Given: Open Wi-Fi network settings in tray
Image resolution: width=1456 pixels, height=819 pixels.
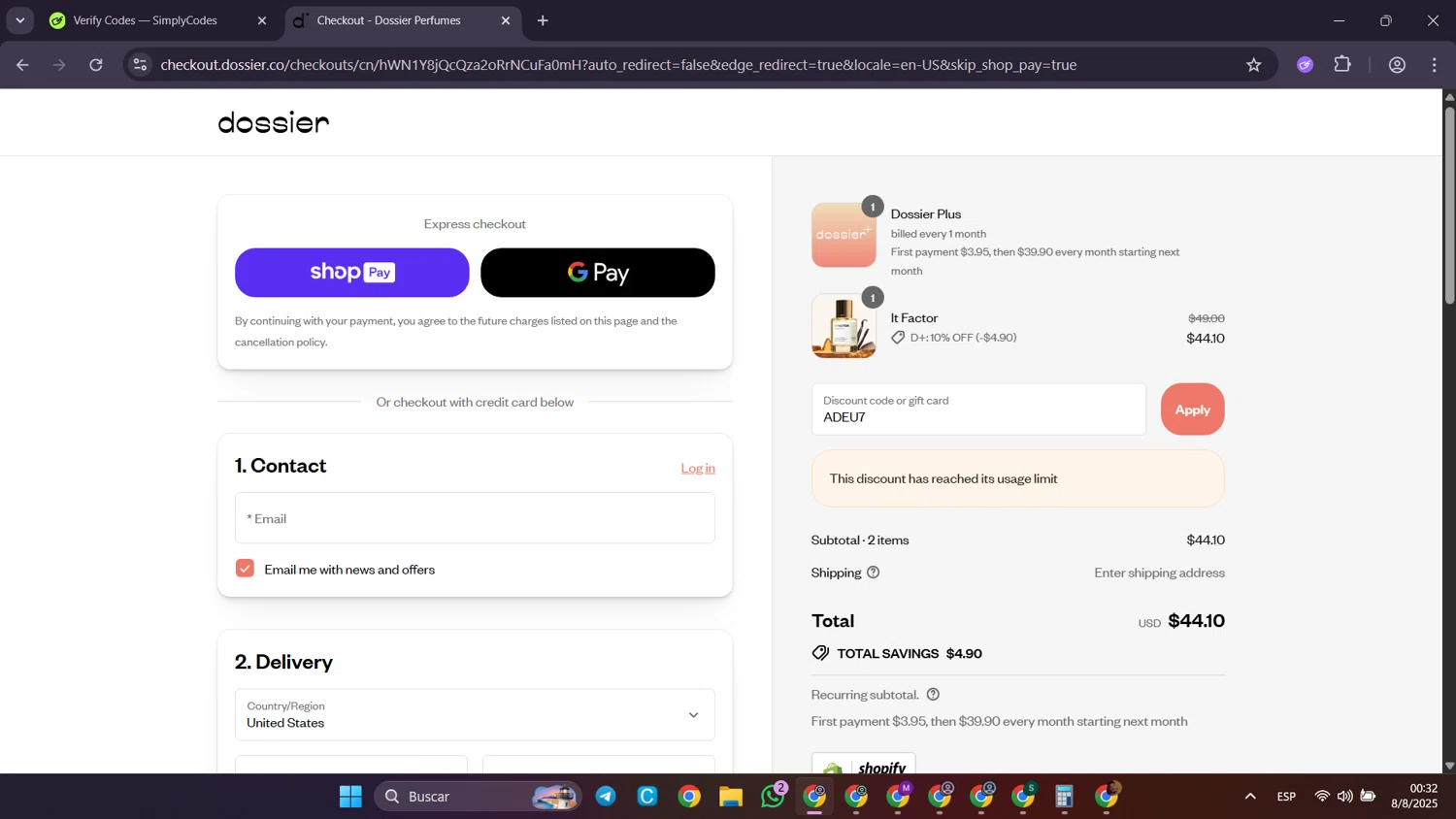Looking at the screenshot, I should pyautogui.click(x=1322, y=797).
